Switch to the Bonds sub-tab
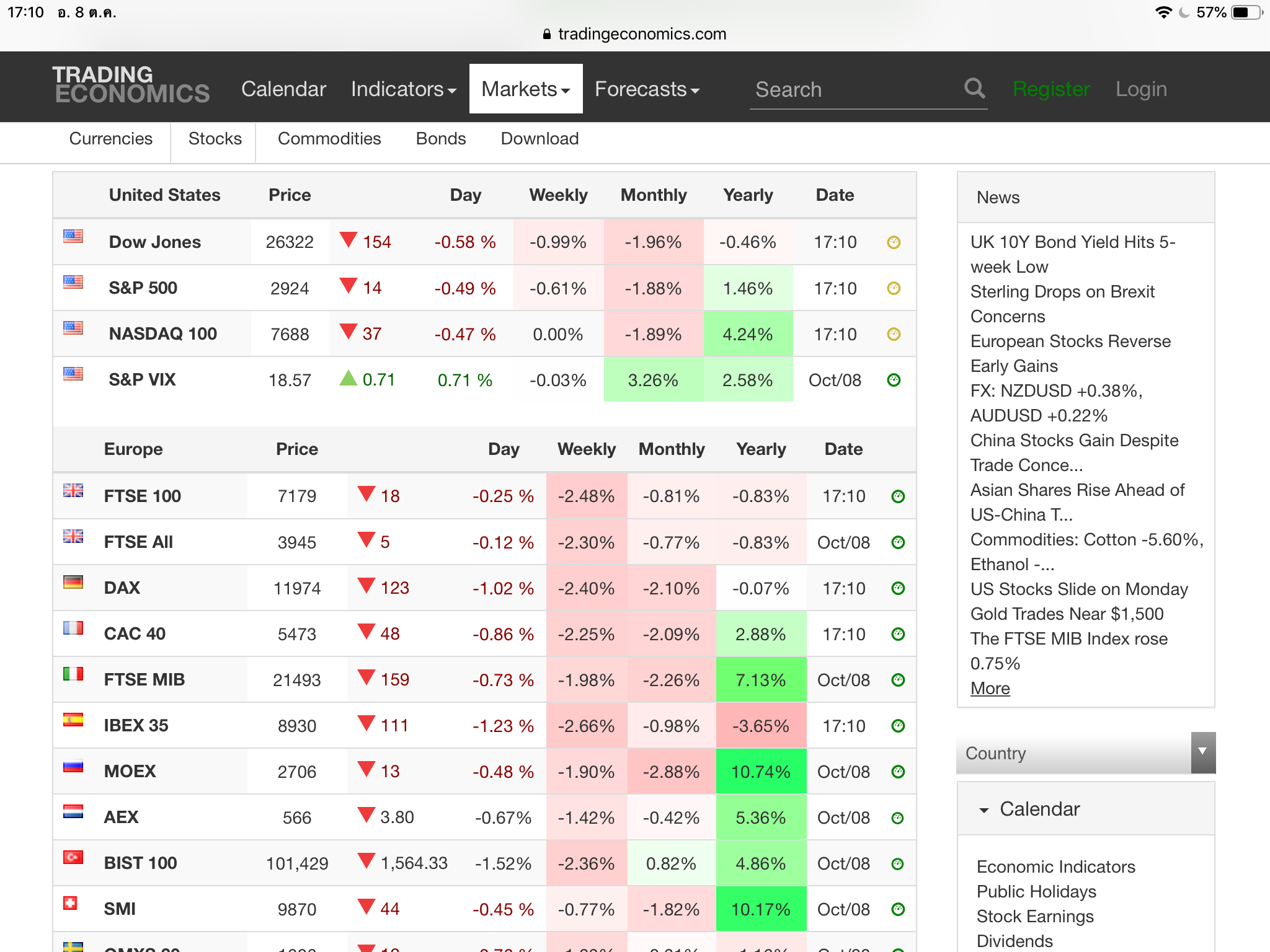Viewport: 1270px width, 952px height. coord(440,139)
